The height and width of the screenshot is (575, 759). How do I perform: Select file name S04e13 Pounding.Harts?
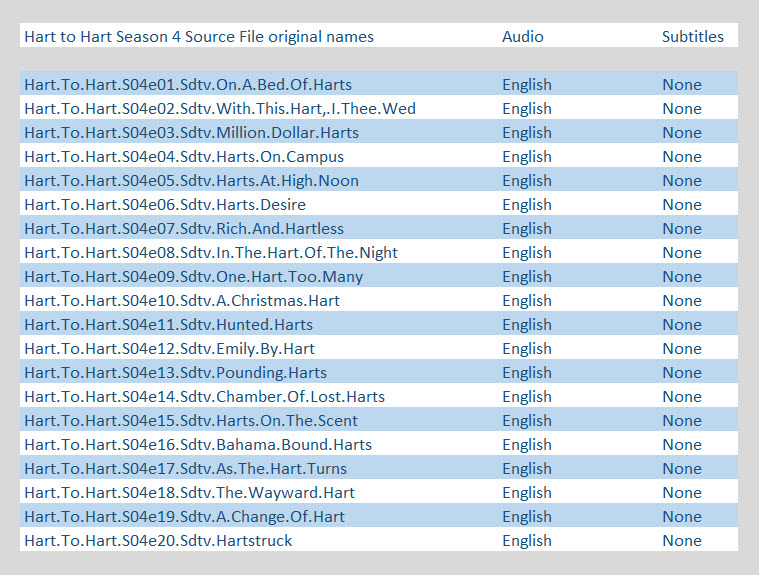pos(176,373)
